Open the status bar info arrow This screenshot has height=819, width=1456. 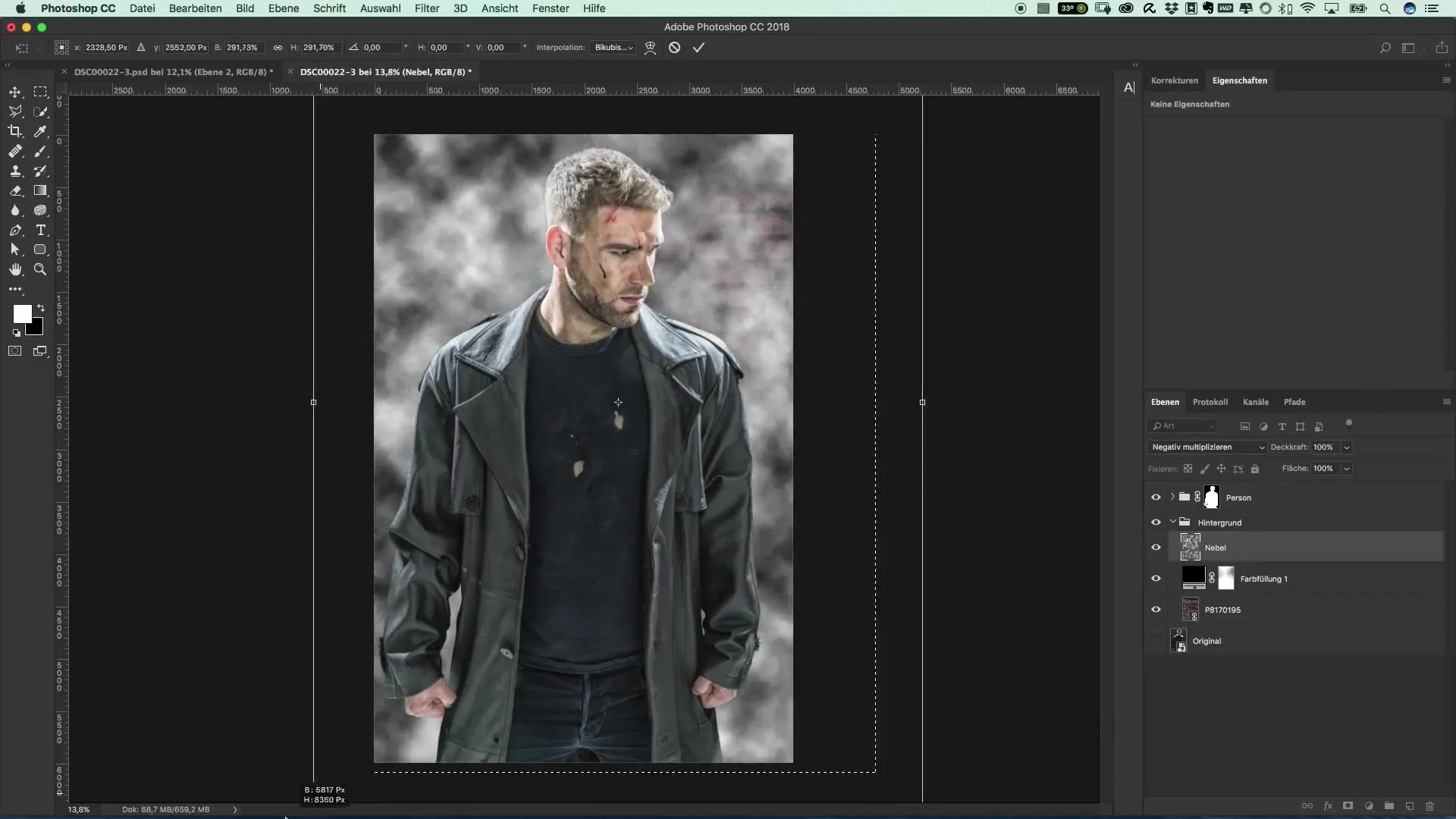[x=235, y=809]
